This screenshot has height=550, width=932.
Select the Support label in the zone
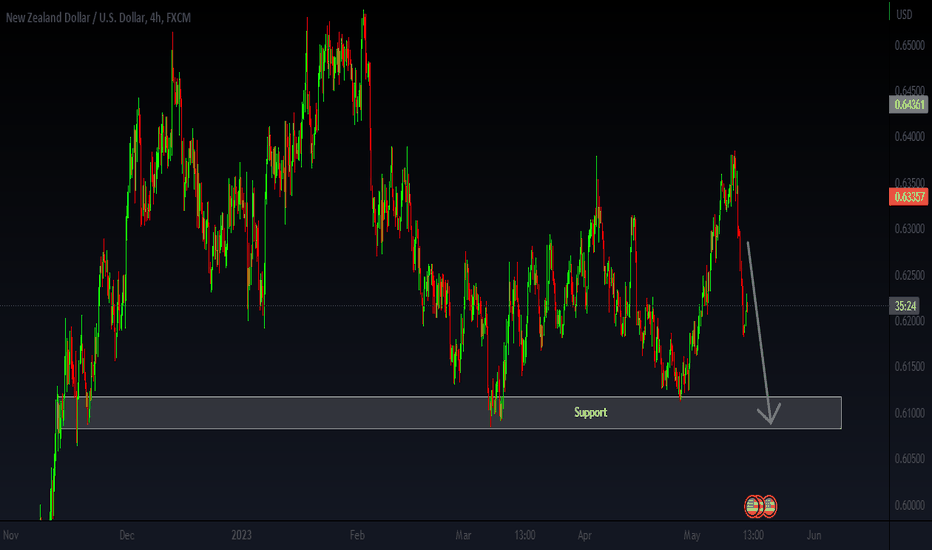click(590, 412)
